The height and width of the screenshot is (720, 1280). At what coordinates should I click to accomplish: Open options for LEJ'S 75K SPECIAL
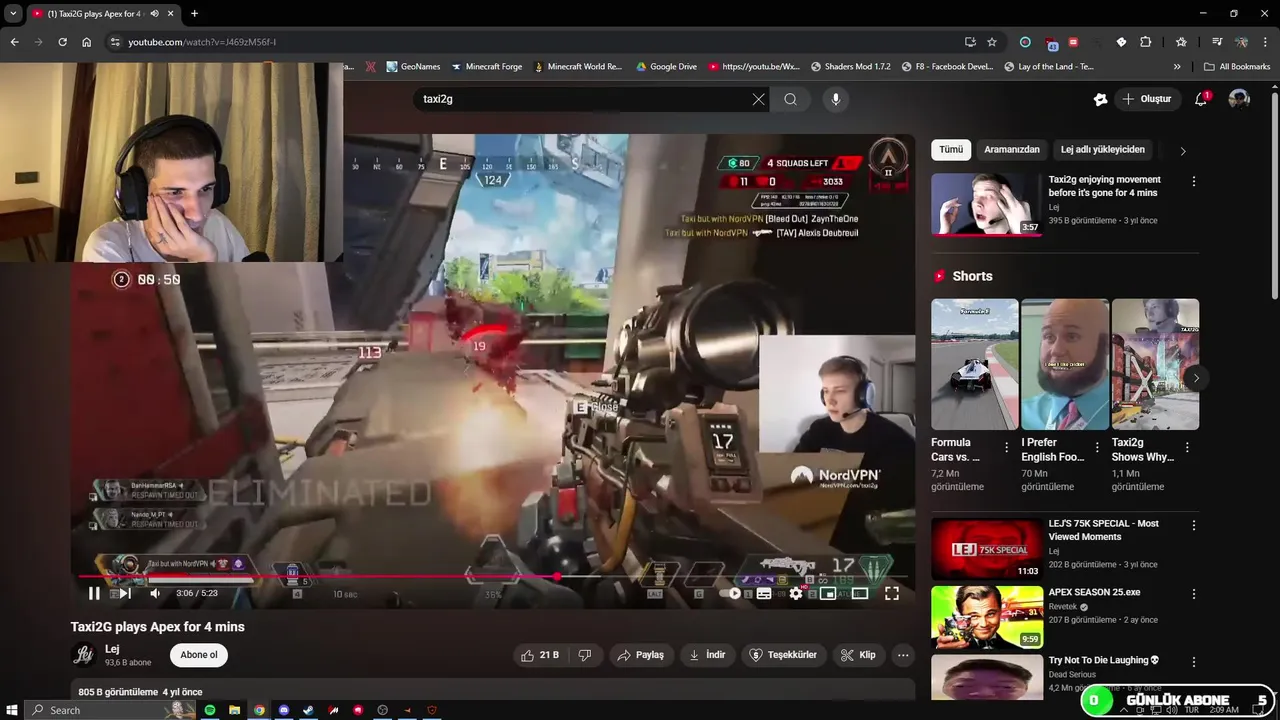point(1193,525)
